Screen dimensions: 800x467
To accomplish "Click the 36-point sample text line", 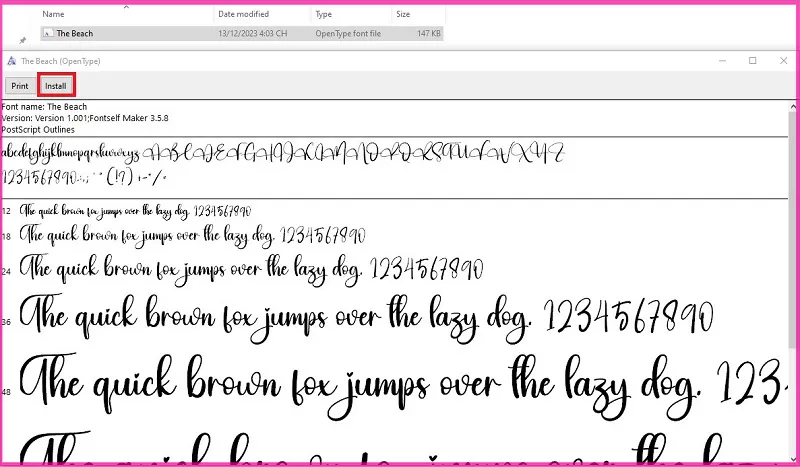I will point(370,316).
